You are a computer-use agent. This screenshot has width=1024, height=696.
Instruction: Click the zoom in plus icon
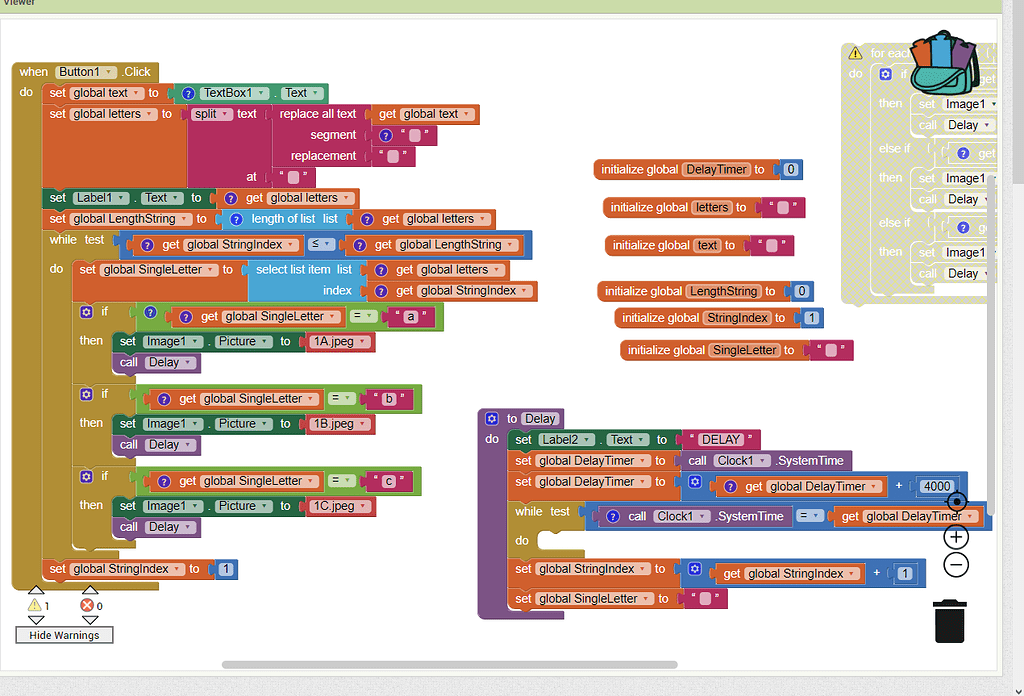pyautogui.click(x=955, y=537)
